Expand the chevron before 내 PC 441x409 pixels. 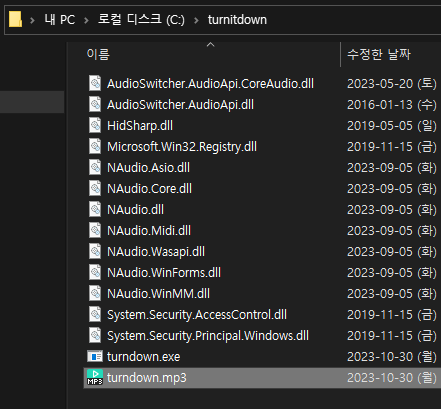click(x=32, y=20)
